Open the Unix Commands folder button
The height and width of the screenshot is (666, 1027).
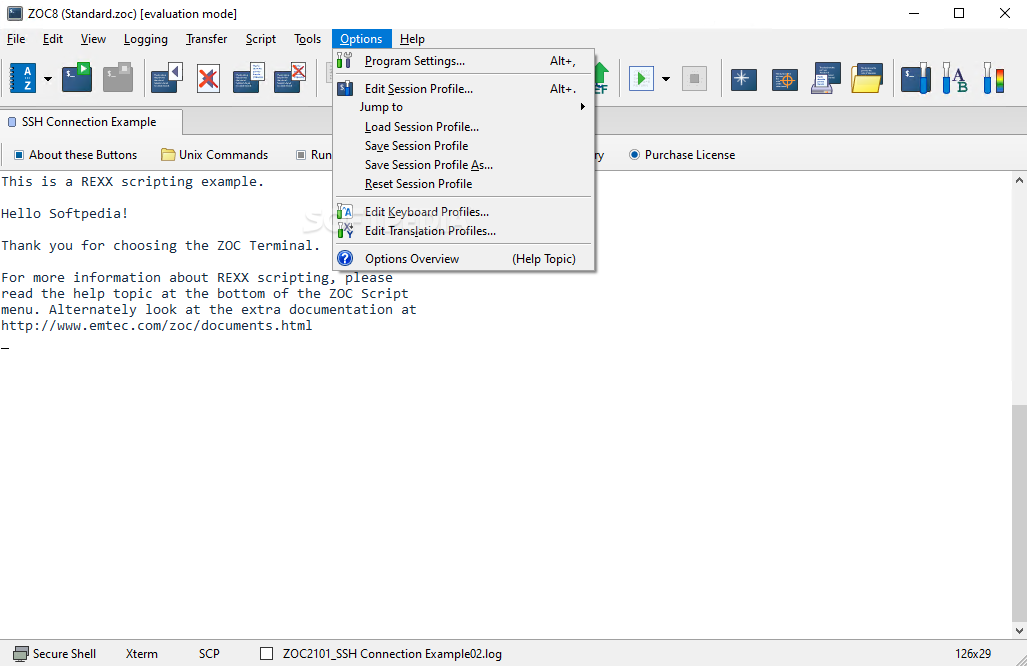pos(215,155)
